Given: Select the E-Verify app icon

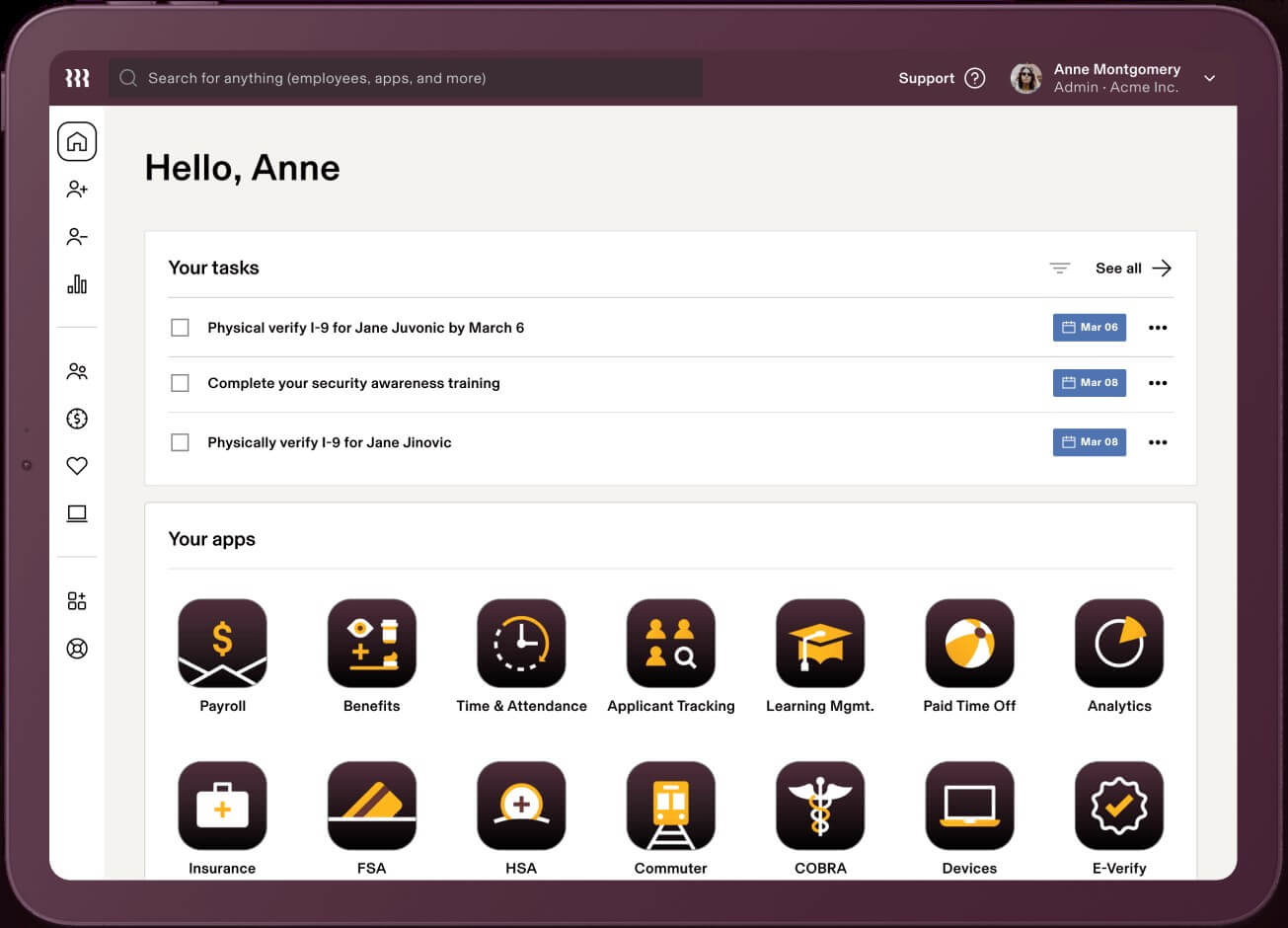Looking at the screenshot, I should coord(1119,806).
